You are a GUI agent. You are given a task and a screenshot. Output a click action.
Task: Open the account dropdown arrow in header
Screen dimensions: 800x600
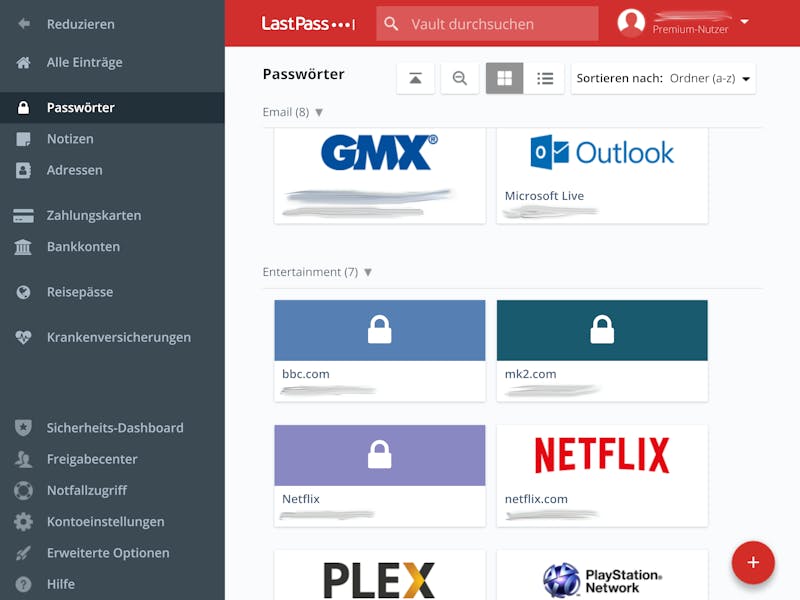coord(744,21)
